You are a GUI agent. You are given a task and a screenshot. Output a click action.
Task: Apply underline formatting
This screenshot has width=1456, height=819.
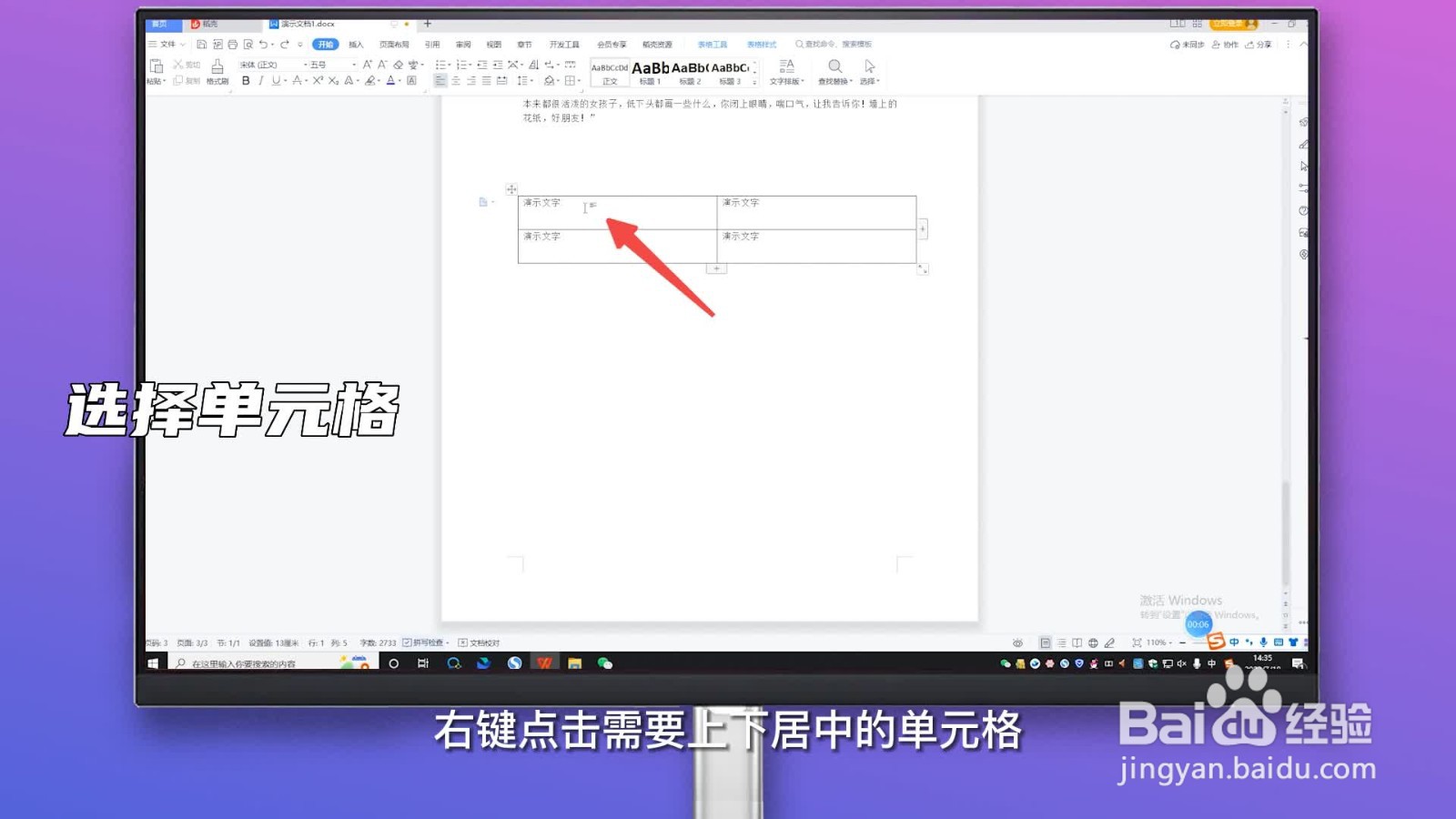pyautogui.click(x=275, y=81)
